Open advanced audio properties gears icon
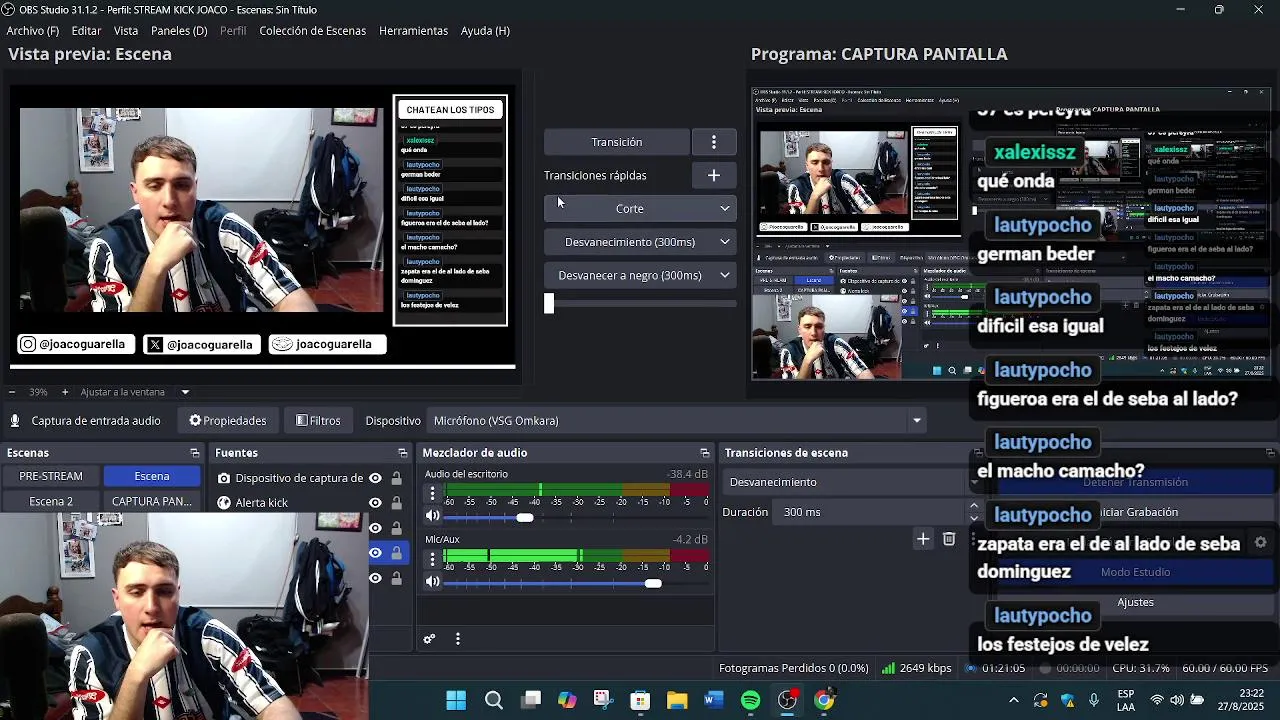1280x720 pixels. coord(429,639)
